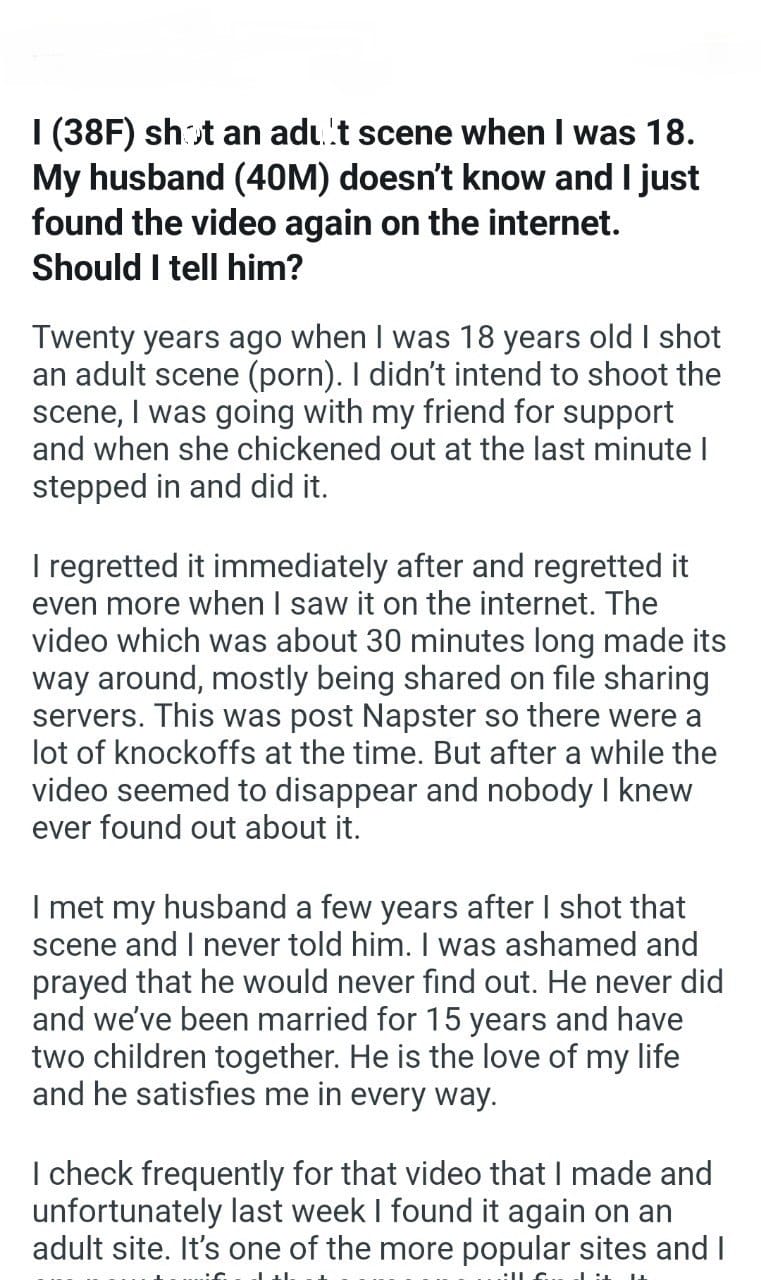
Task: Click the paragraph starting "I met my husband"
Action: [x=377, y=1000]
